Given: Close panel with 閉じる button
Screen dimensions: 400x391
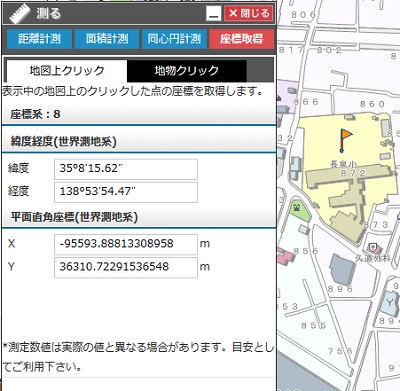Looking at the screenshot, I should [x=249, y=14].
